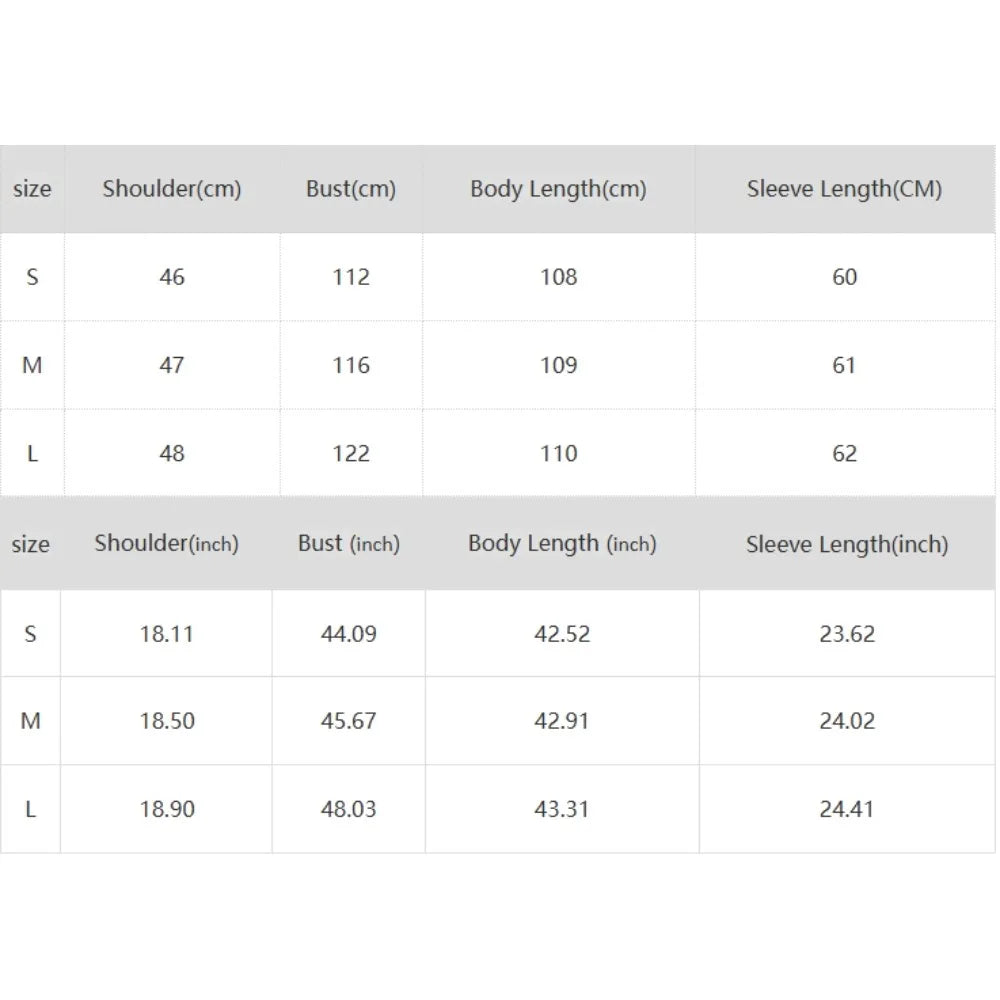Click the bust value 122
The width and height of the screenshot is (1000, 1000).
pyautogui.click(x=351, y=453)
